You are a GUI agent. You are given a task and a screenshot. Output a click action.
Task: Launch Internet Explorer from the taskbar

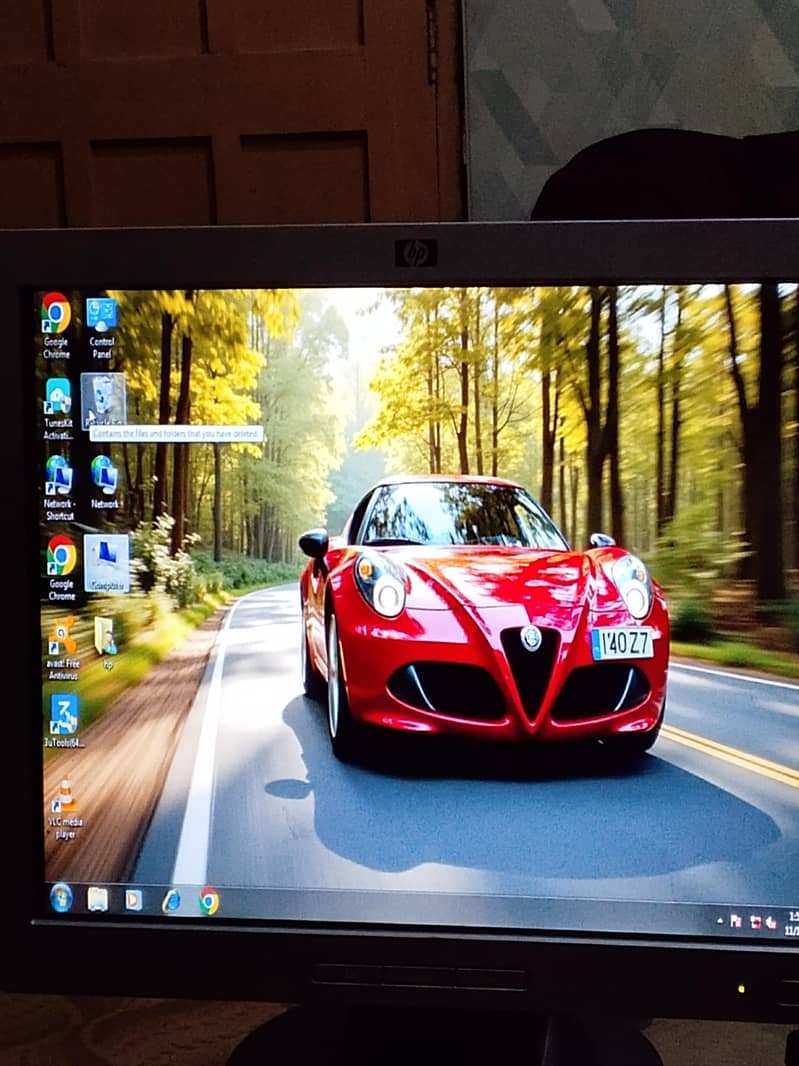[x=171, y=901]
